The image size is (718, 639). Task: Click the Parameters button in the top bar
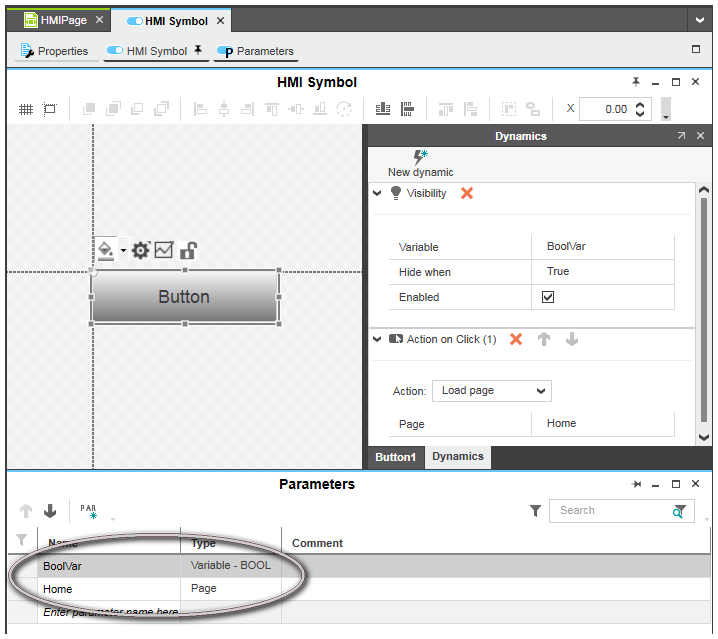click(256, 51)
